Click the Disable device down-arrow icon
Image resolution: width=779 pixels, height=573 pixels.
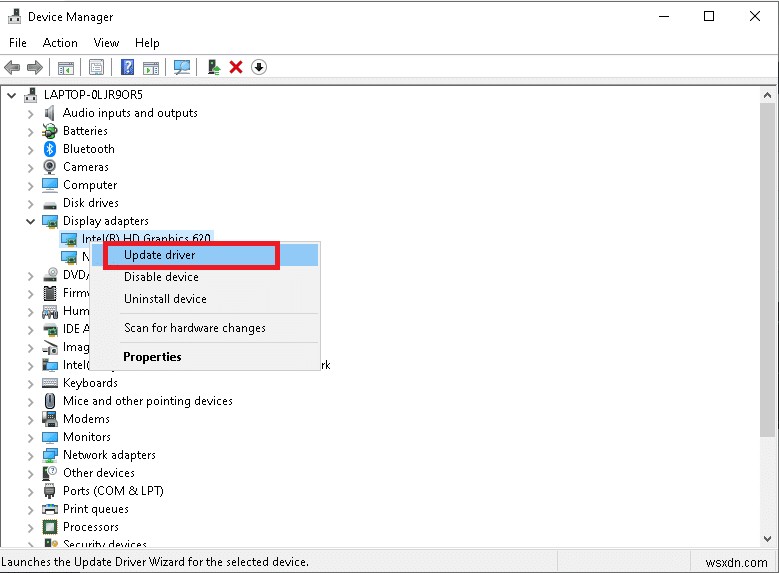pos(259,67)
